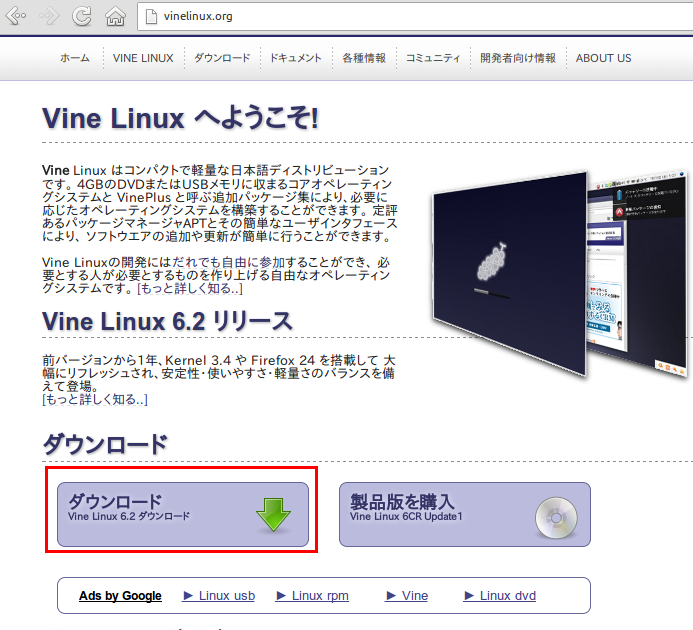The width and height of the screenshot is (693, 630).
Task: Click the green download arrow icon
Action: click(x=273, y=515)
